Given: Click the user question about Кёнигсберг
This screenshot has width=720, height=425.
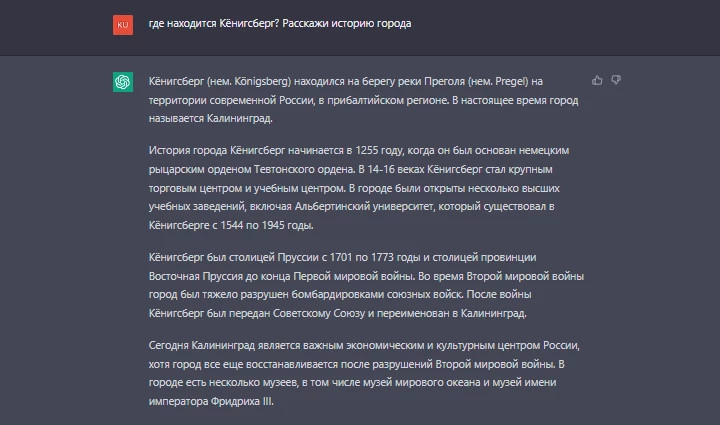Looking at the screenshot, I should [280, 23].
